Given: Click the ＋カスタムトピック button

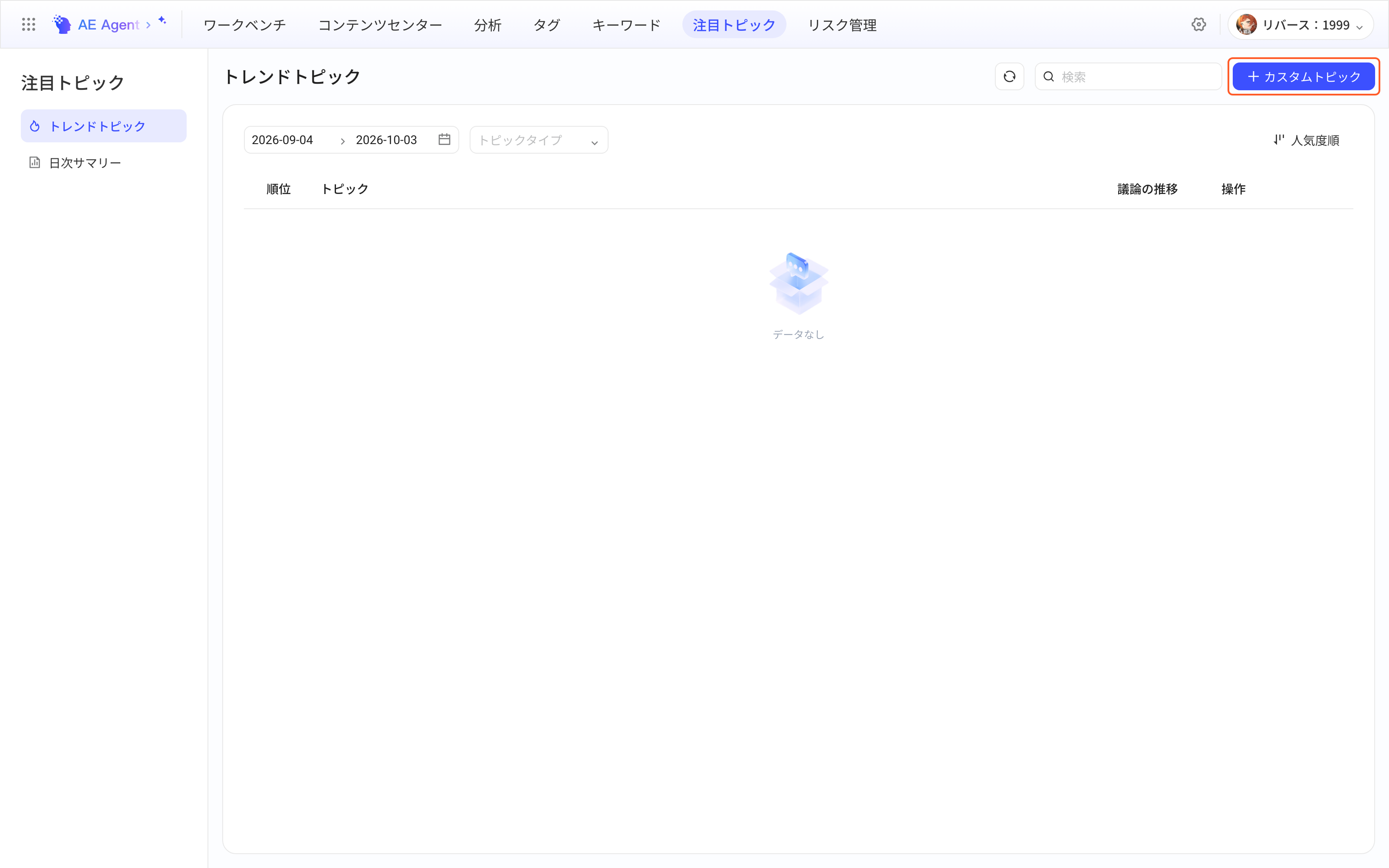Looking at the screenshot, I should [x=1303, y=76].
